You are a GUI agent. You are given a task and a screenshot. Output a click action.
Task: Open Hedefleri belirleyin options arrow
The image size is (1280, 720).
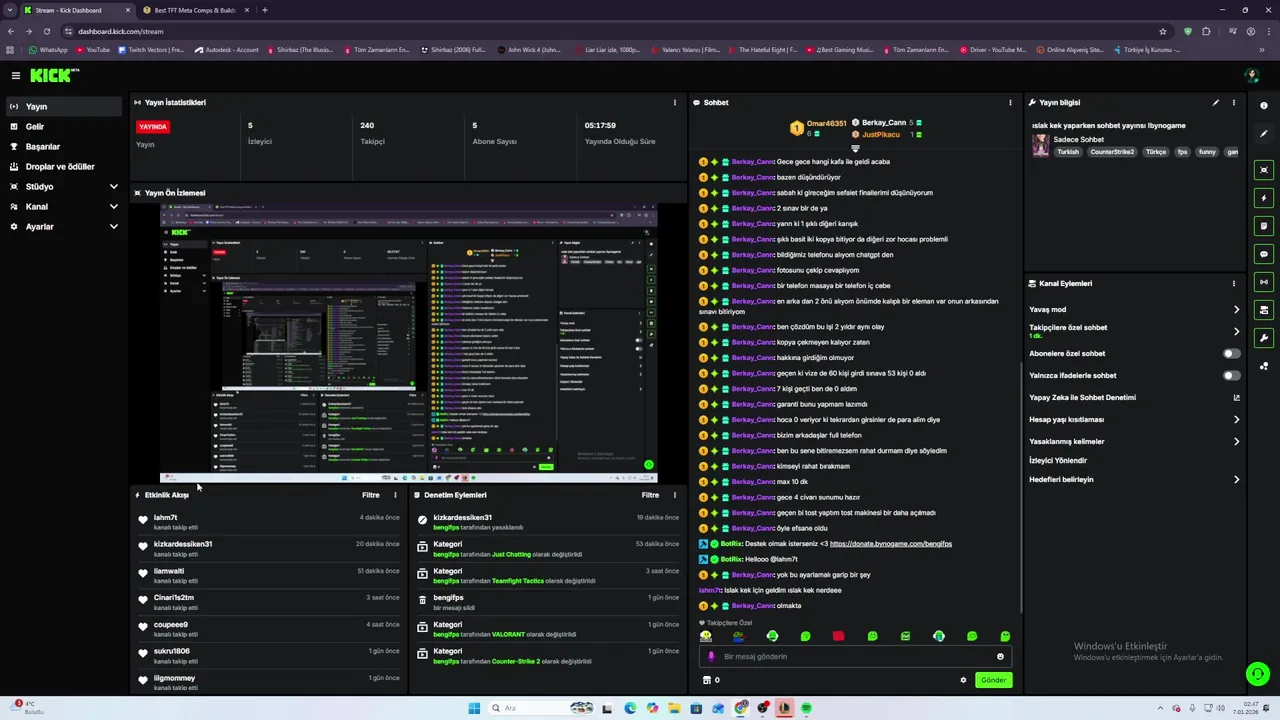click(1236, 480)
